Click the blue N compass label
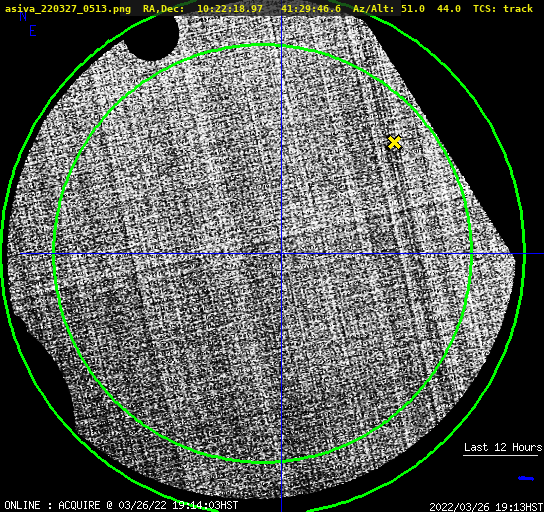 point(23,16)
